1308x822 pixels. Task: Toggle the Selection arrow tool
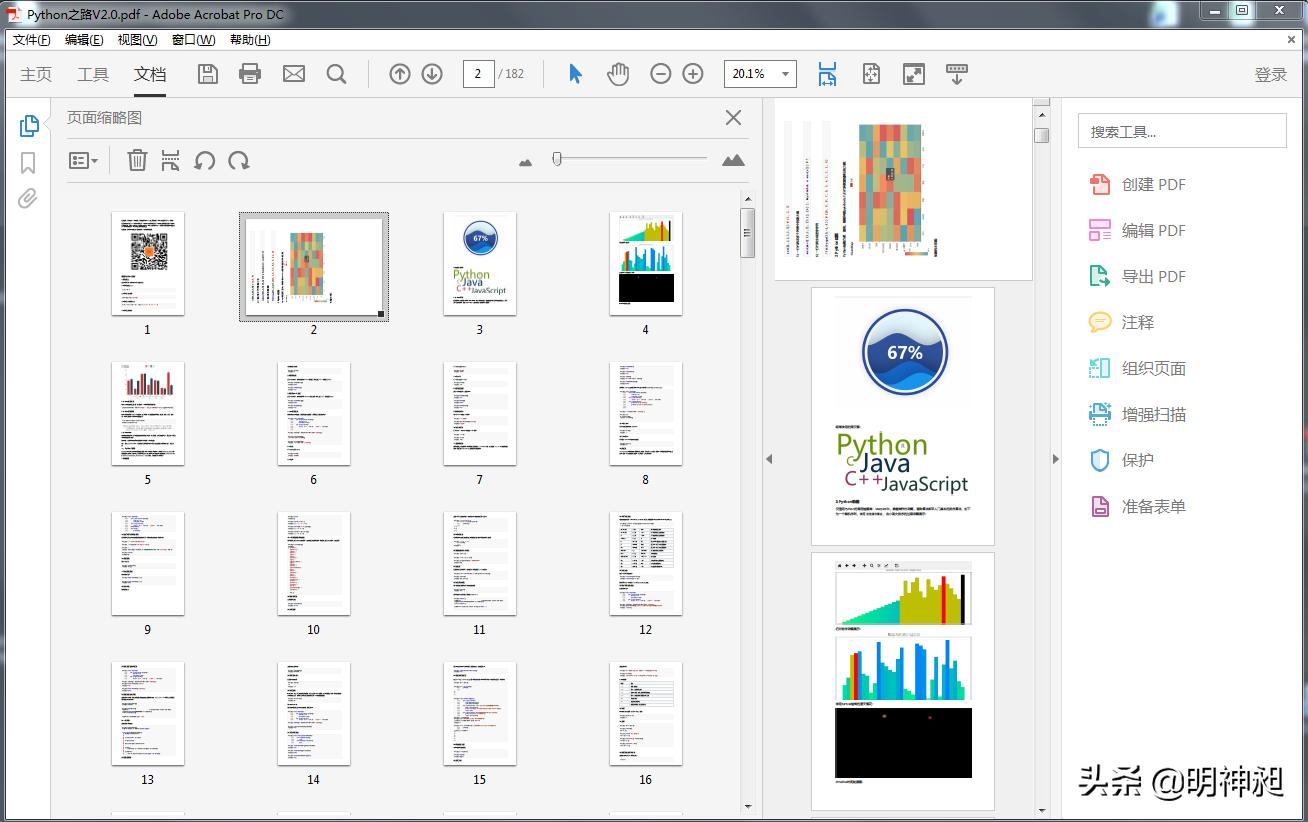[x=575, y=74]
